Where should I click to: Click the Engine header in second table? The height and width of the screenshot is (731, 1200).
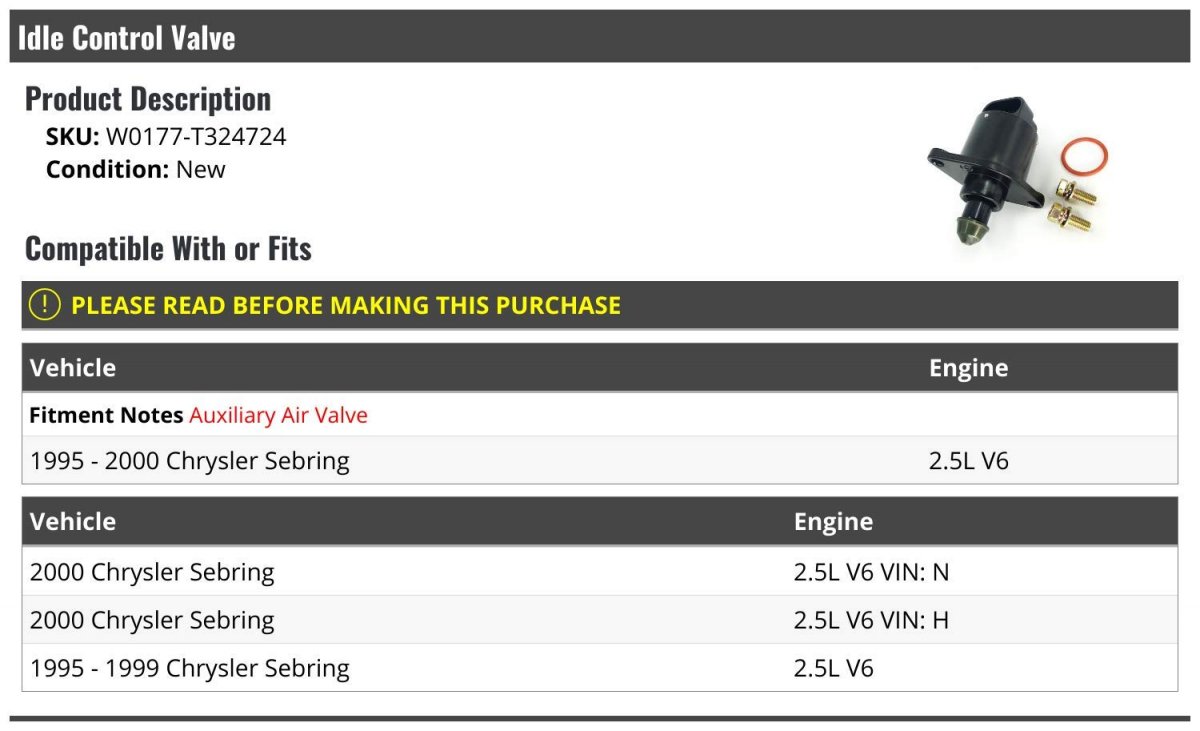(x=833, y=521)
